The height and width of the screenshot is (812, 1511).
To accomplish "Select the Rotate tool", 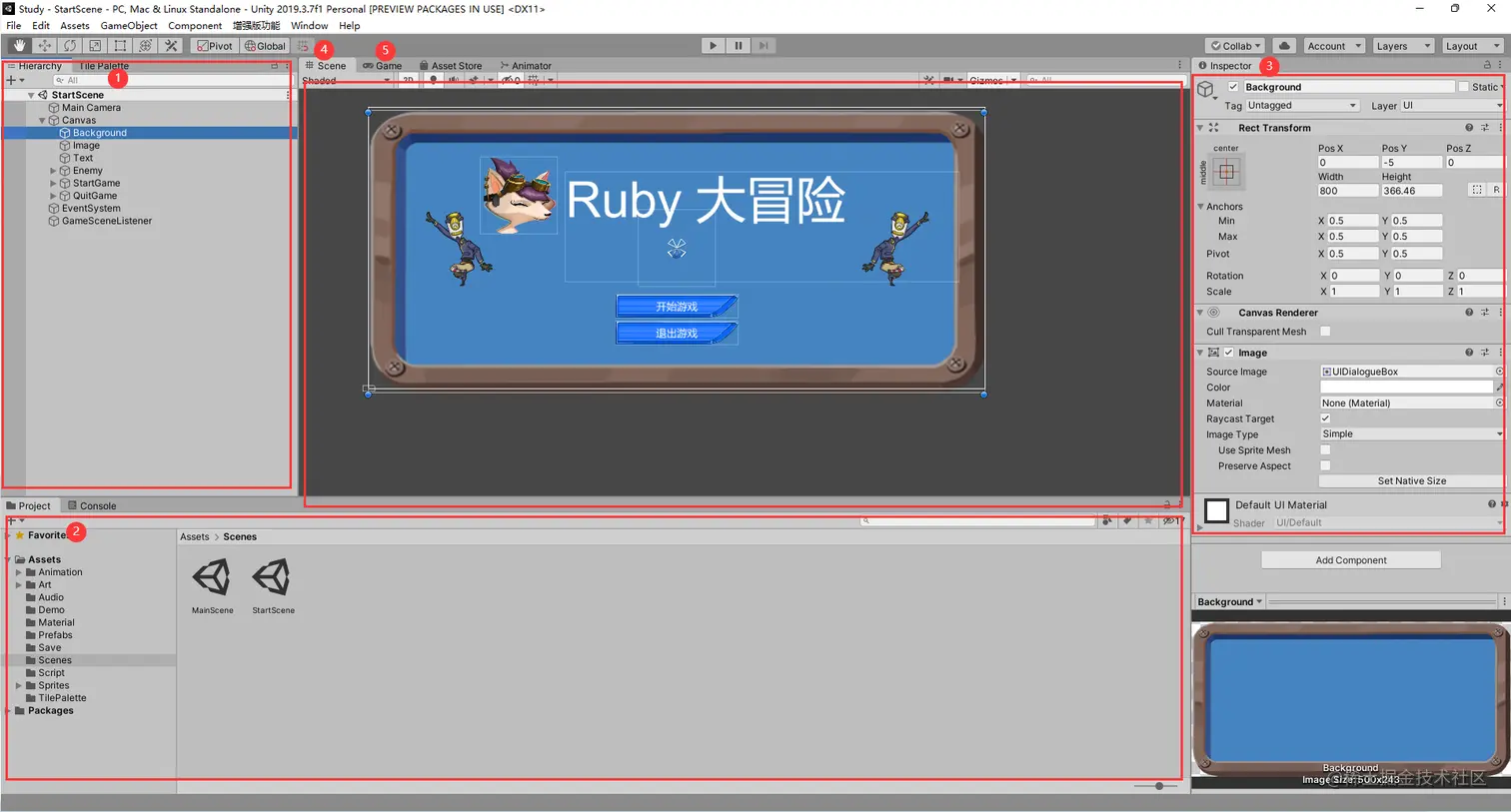I will [x=70, y=46].
